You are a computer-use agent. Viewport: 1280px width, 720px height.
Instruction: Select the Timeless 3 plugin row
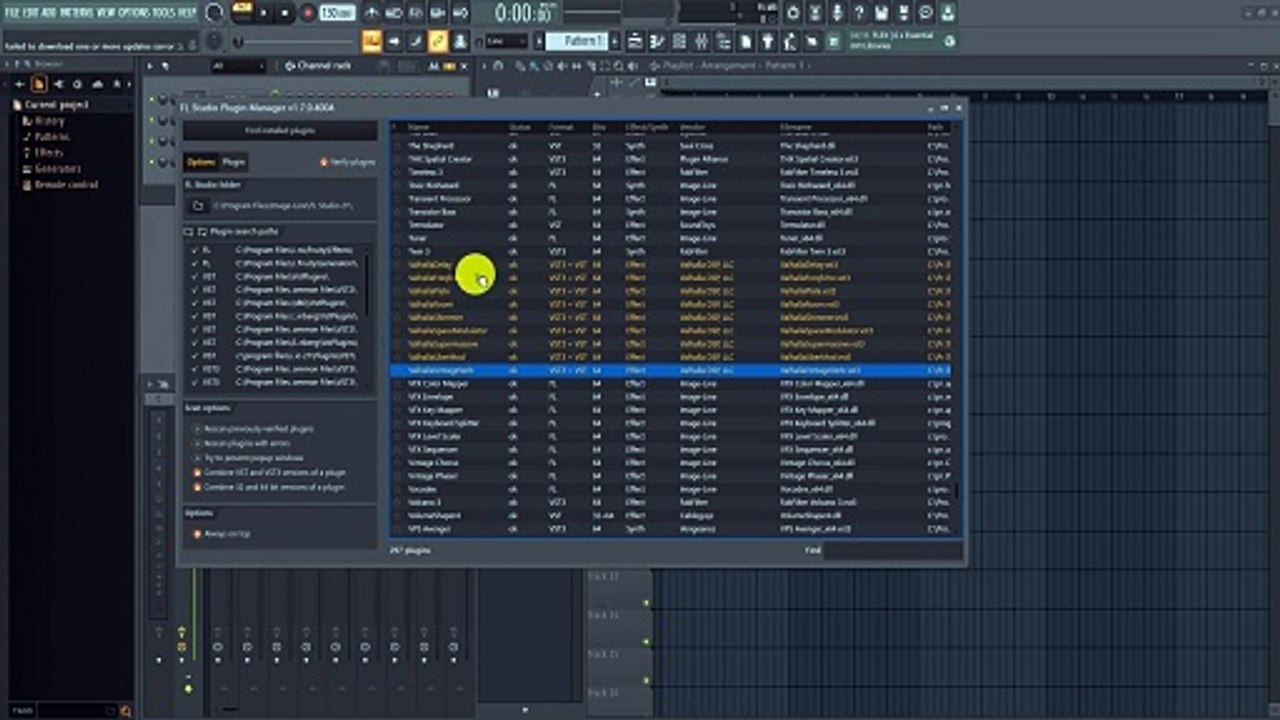tap(670, 172)
